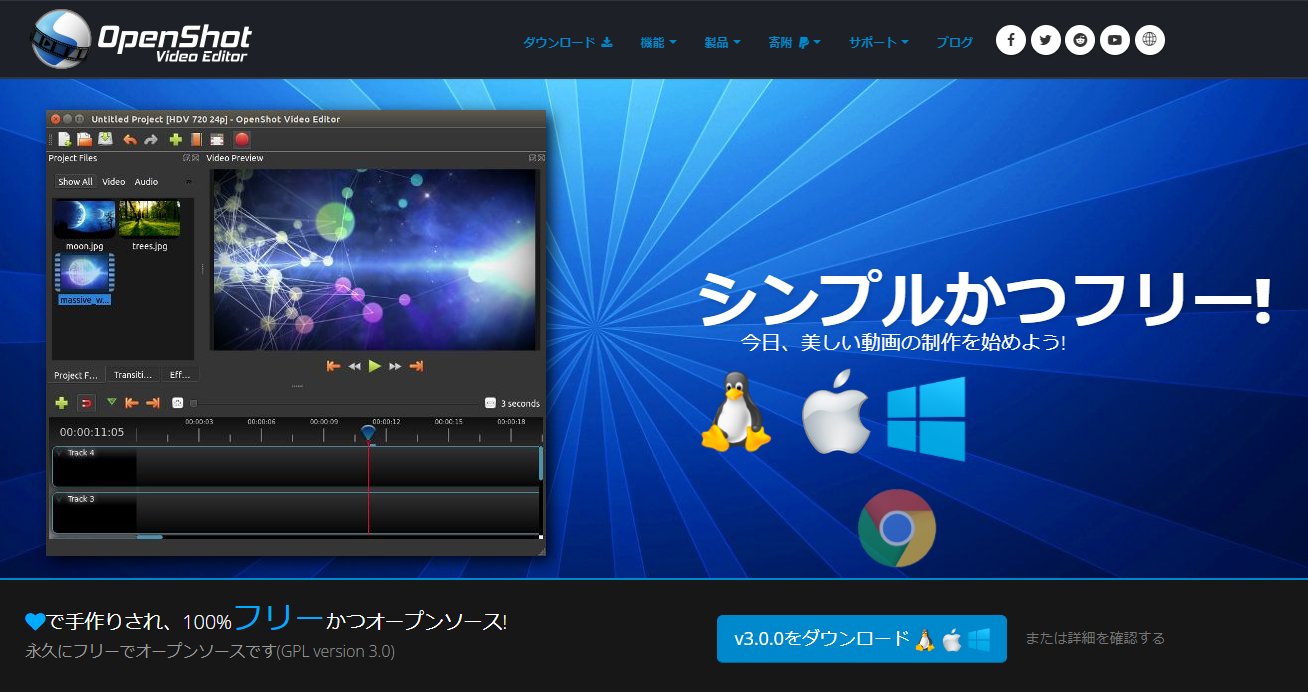Click New Project icon in editor toolbar

coord(65,139)
